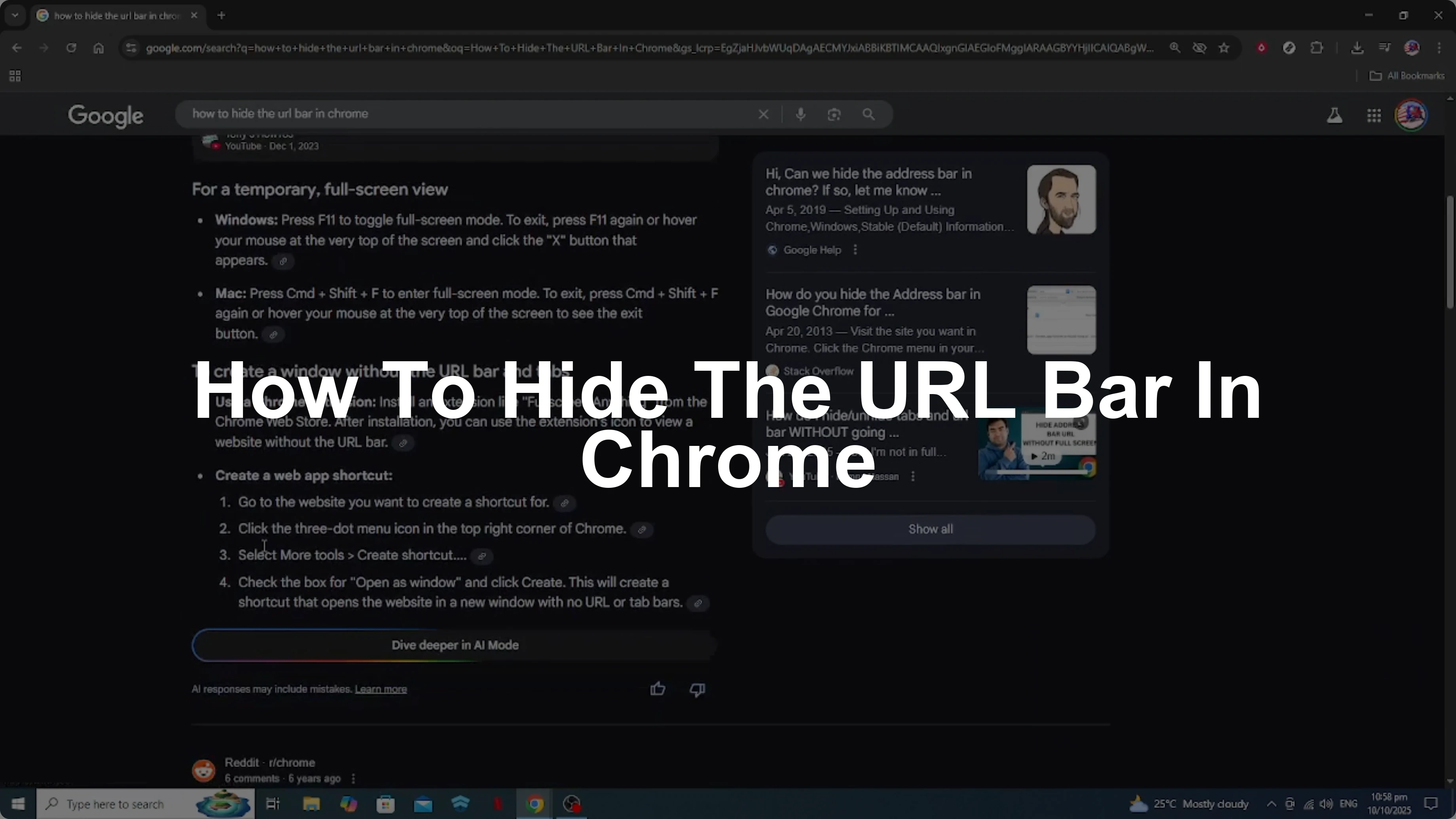Screen dimensions: 1456x819
Task: Click the Google apps grid icon
Action: 1373,115
